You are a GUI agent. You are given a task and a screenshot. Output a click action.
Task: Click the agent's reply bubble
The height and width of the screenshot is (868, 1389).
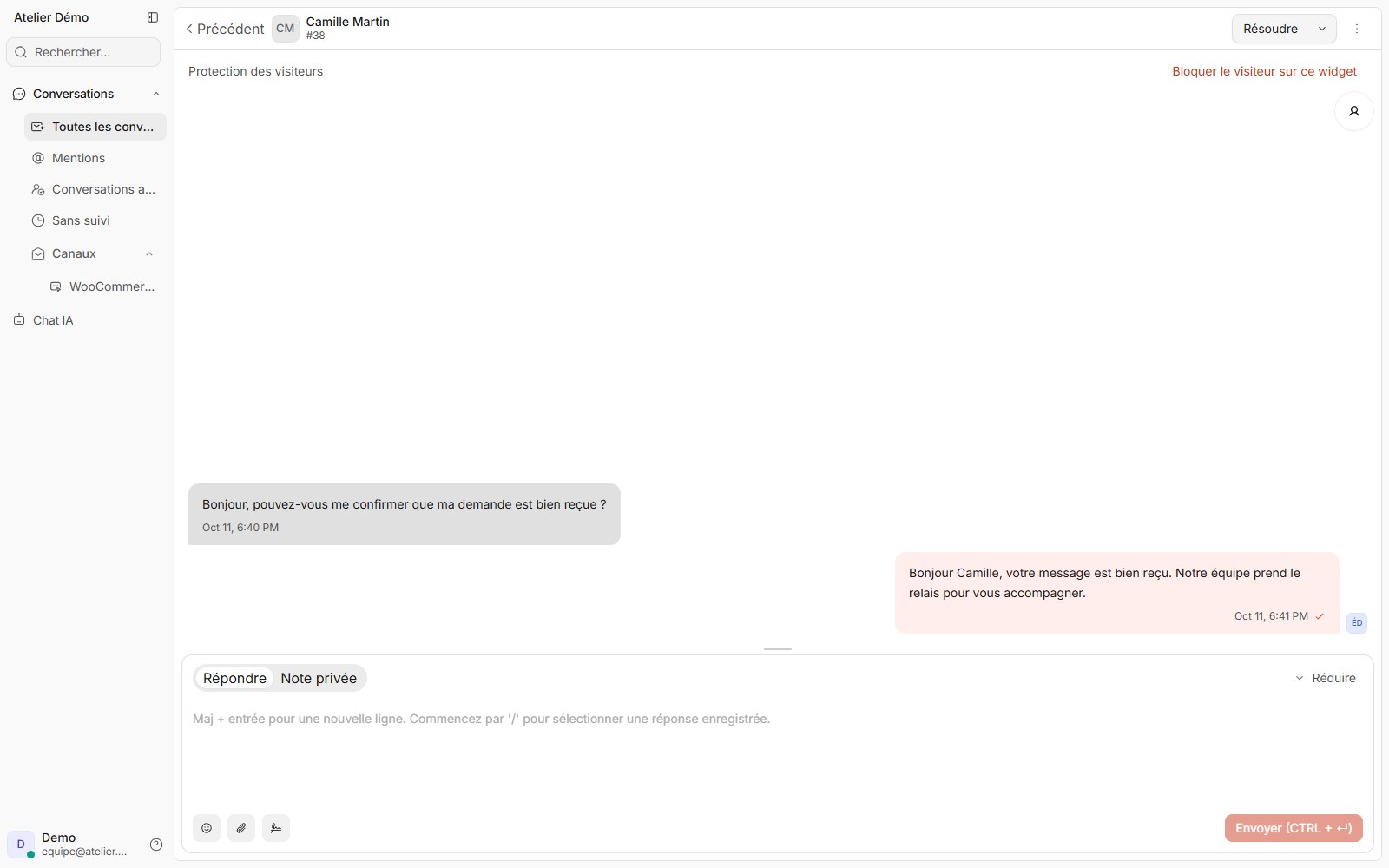click(1117, 593)
